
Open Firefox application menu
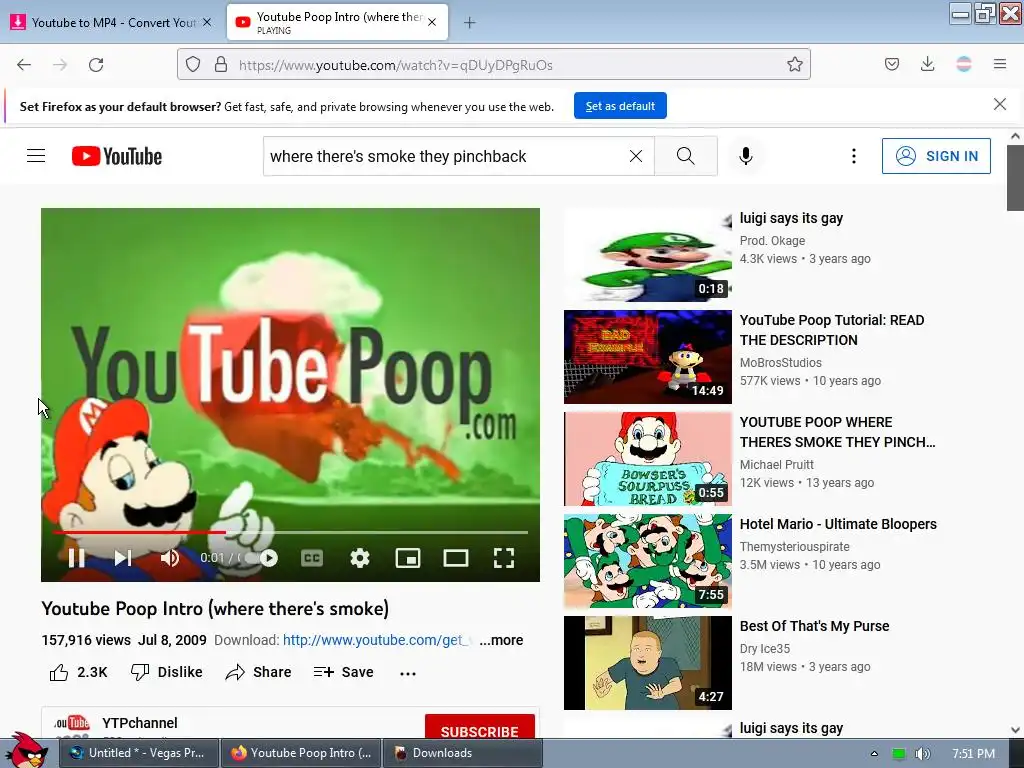pyautogui.click(x=1000, y=64)
